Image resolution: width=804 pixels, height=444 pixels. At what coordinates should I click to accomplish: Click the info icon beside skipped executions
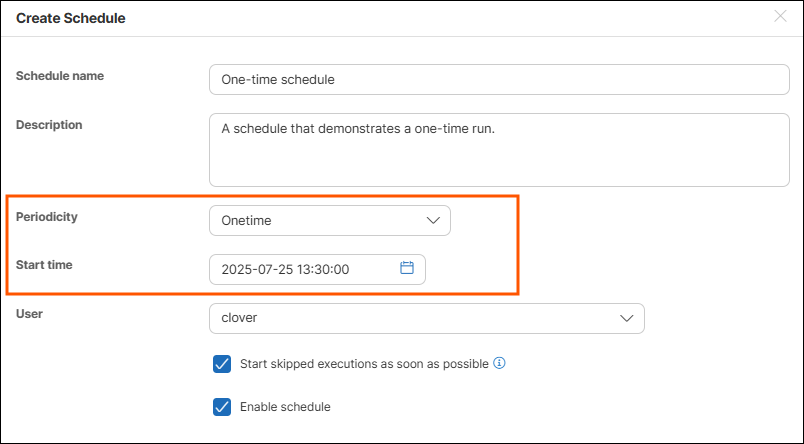point(499,363)
